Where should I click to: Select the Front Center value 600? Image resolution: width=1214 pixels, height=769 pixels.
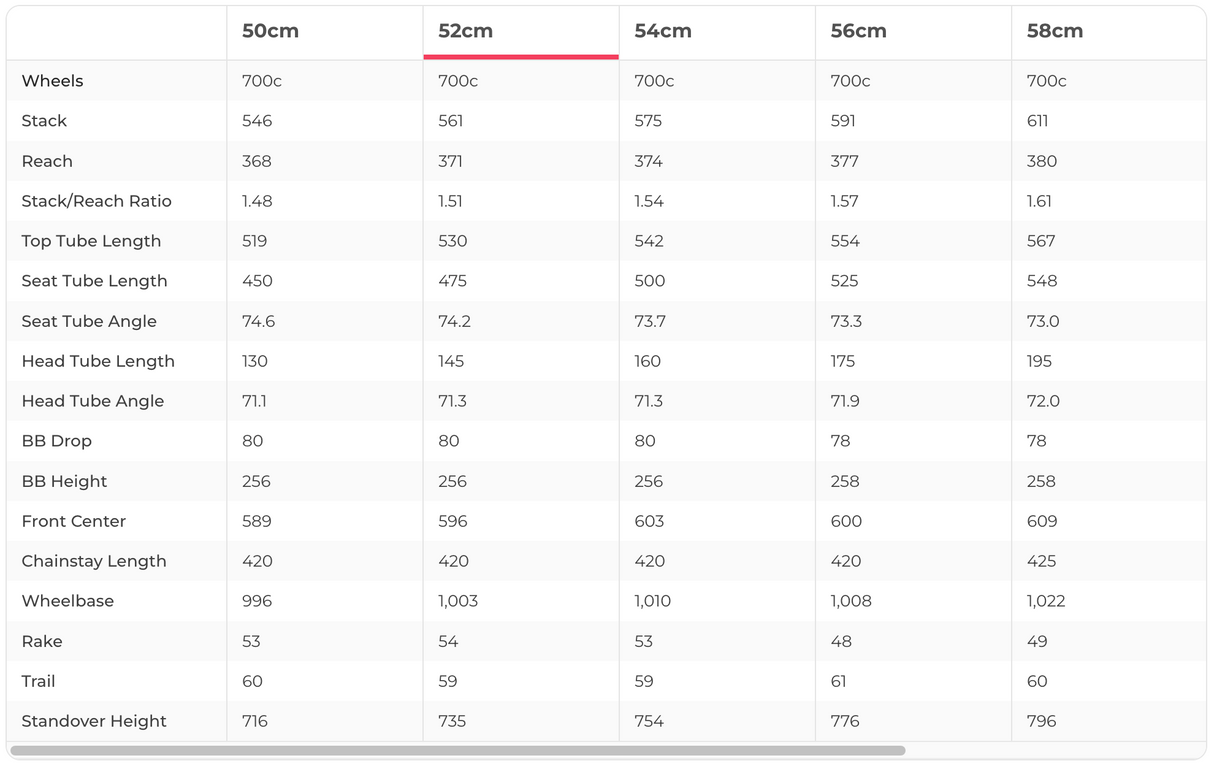pos(846,521)
